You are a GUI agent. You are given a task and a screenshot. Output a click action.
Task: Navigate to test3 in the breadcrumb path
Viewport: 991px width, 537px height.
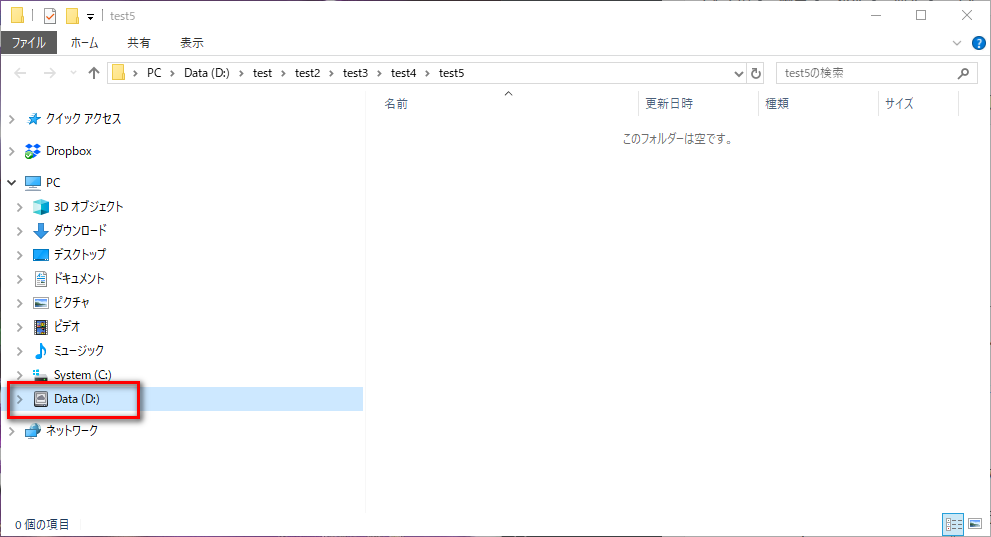[x=355, y=73]
